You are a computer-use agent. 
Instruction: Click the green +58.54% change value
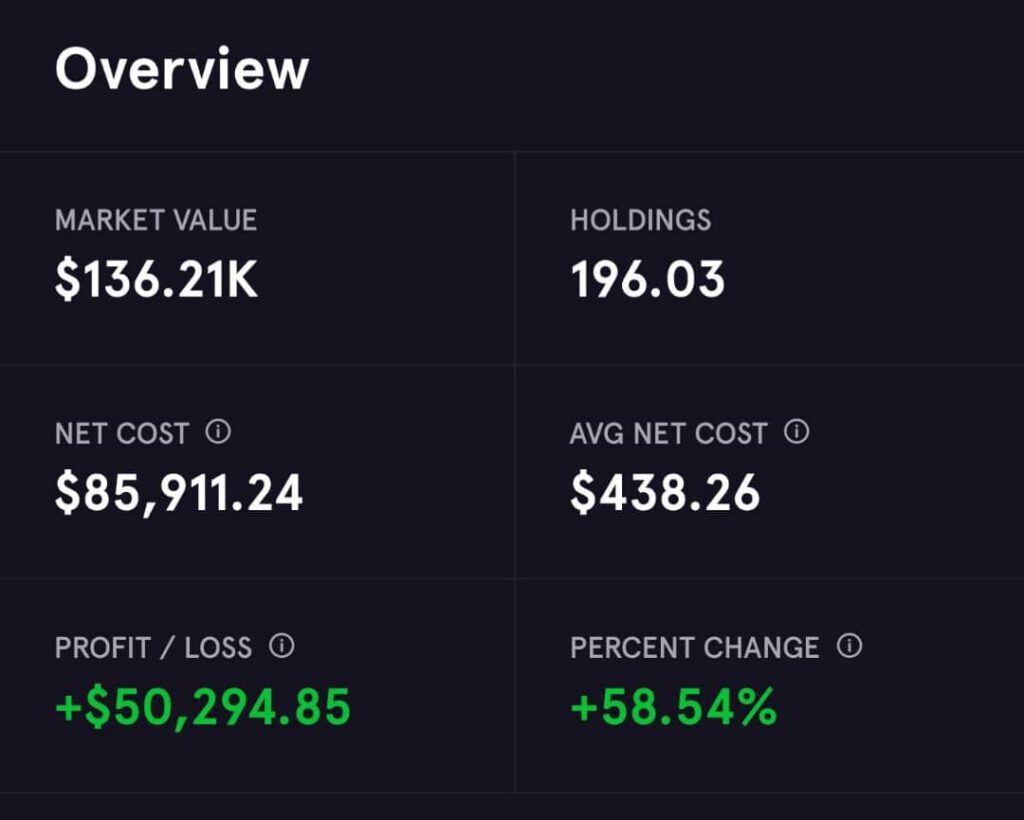coord(673,707)
